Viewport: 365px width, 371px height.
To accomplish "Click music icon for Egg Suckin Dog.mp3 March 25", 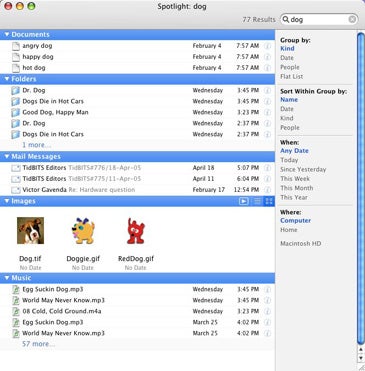I will 16,322.
